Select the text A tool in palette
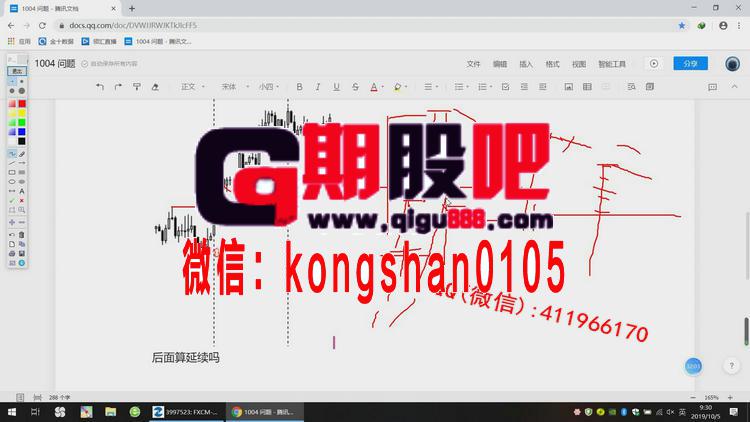This screenshot has height=422, width=750. tap(22, 191)
